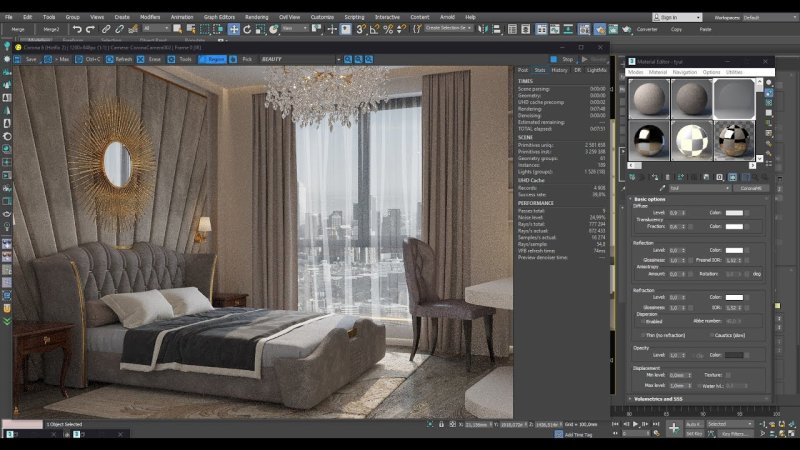Viewport: 800px width, 450px height.
Task: Click the Diffuse color swatch
Action: pyautogui.click(x=734, y=213)
